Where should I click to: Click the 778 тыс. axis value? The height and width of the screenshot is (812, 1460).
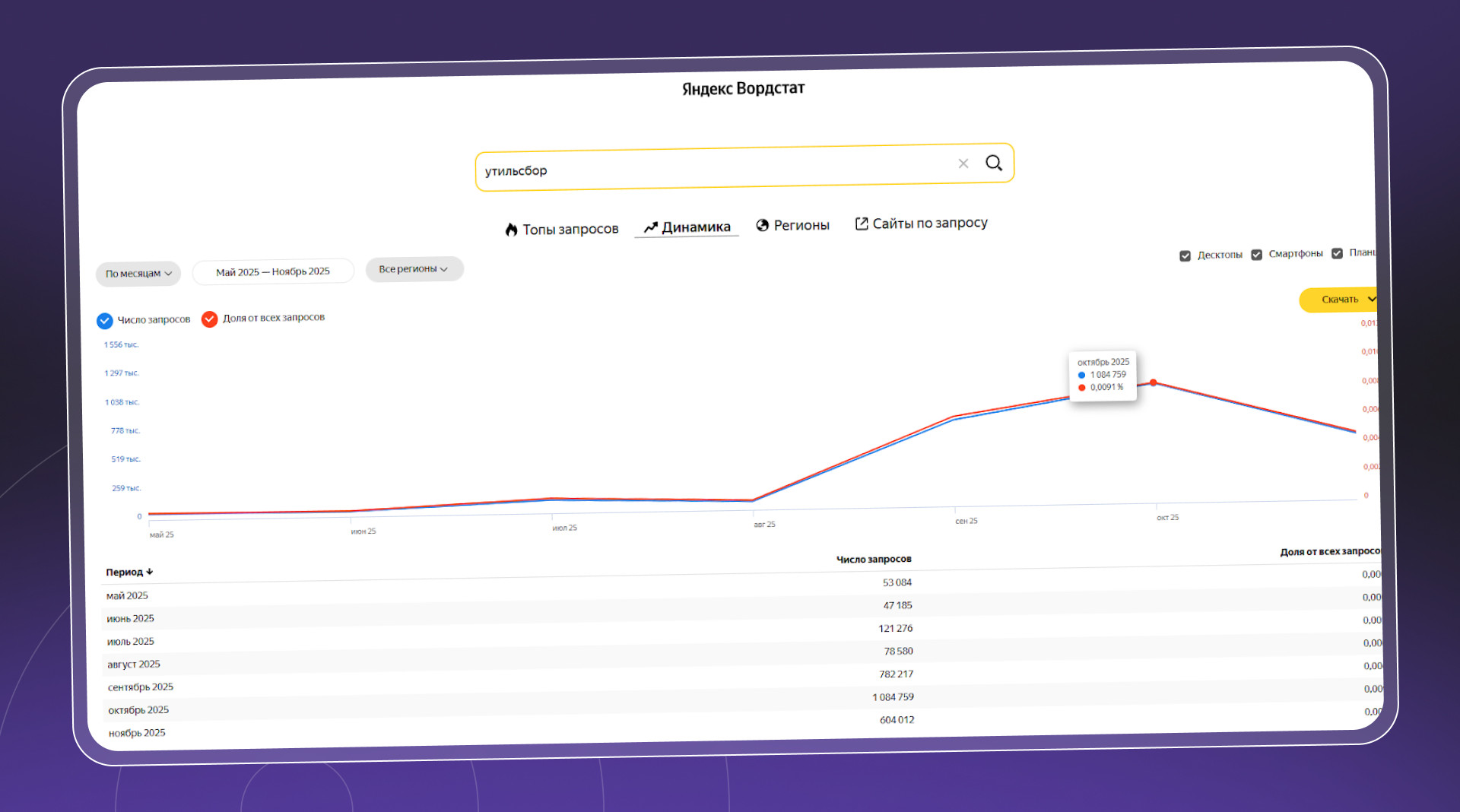[x=125, y=431]
